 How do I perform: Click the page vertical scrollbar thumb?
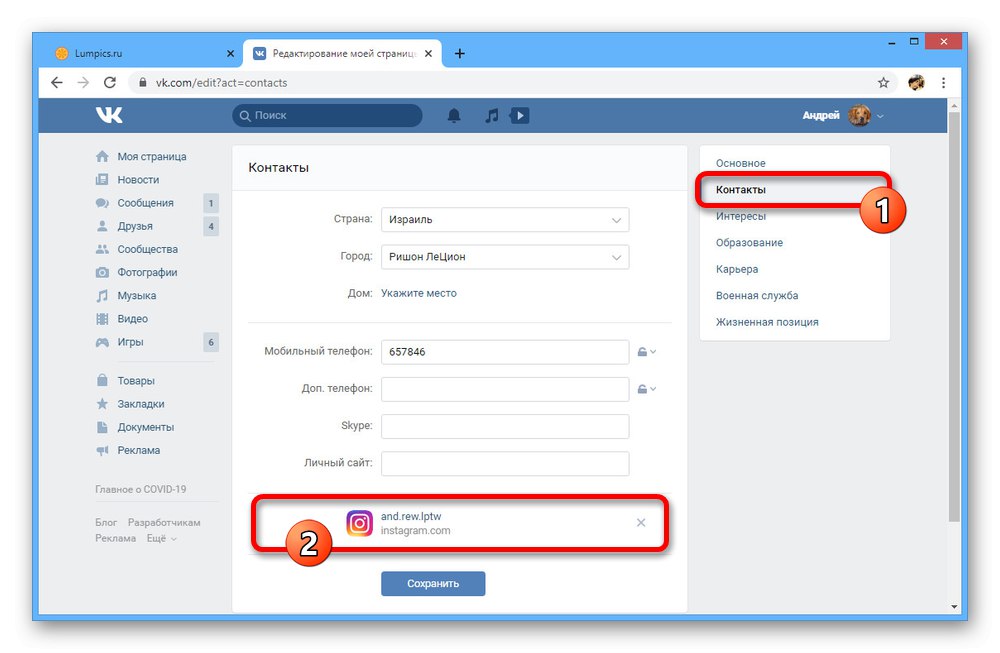[954, 316]
